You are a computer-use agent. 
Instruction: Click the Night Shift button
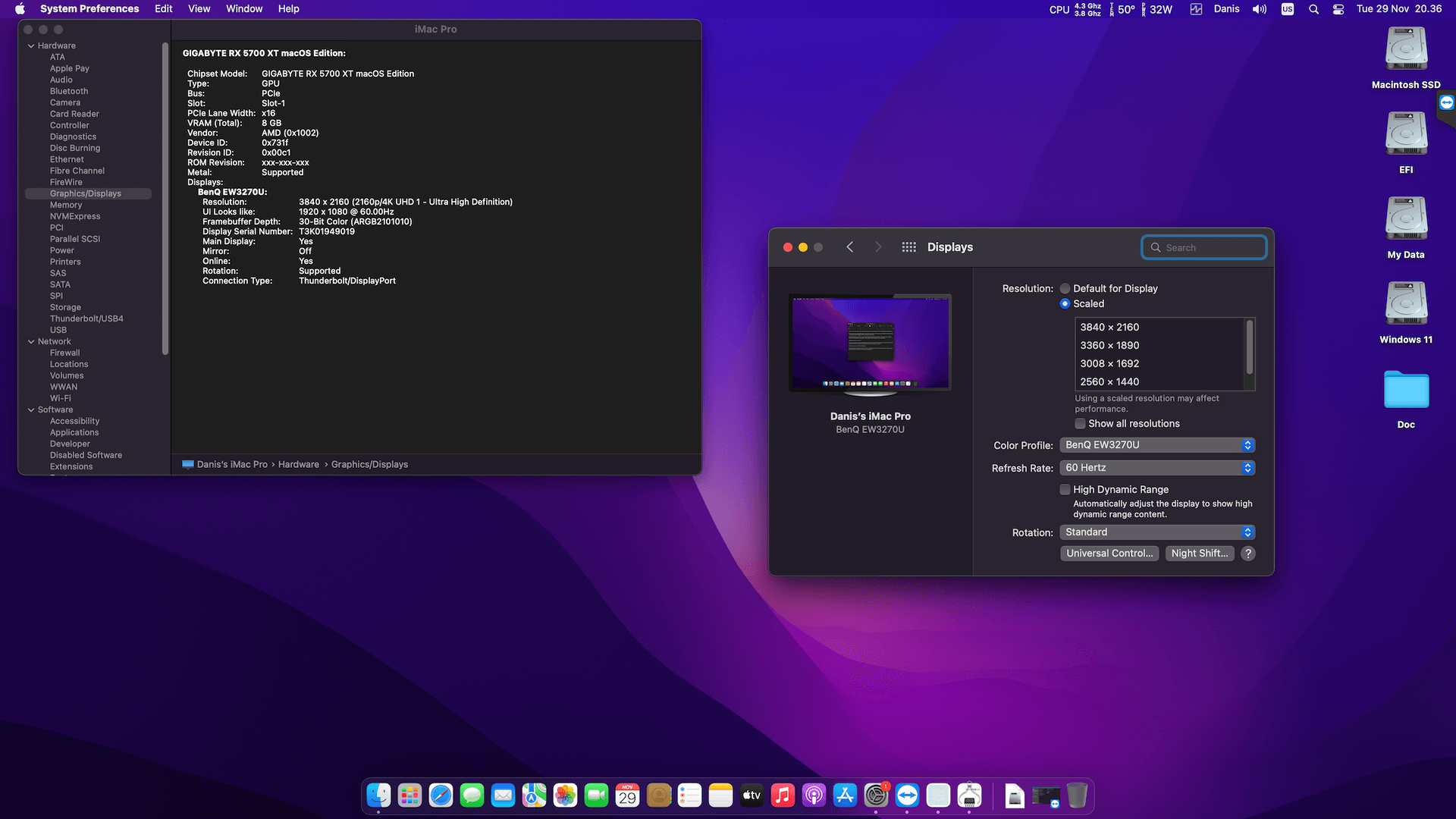click(x=1199, y=553)
